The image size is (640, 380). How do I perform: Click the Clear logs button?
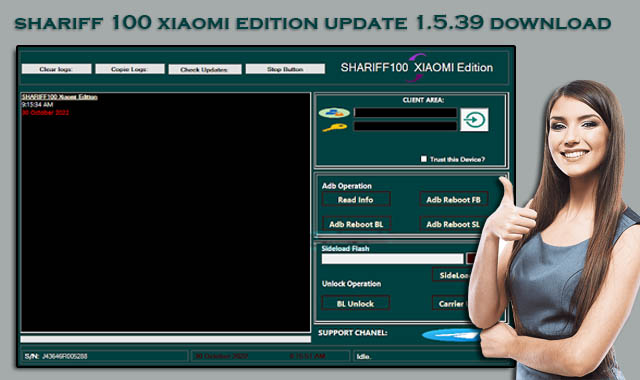pos(56,69)
